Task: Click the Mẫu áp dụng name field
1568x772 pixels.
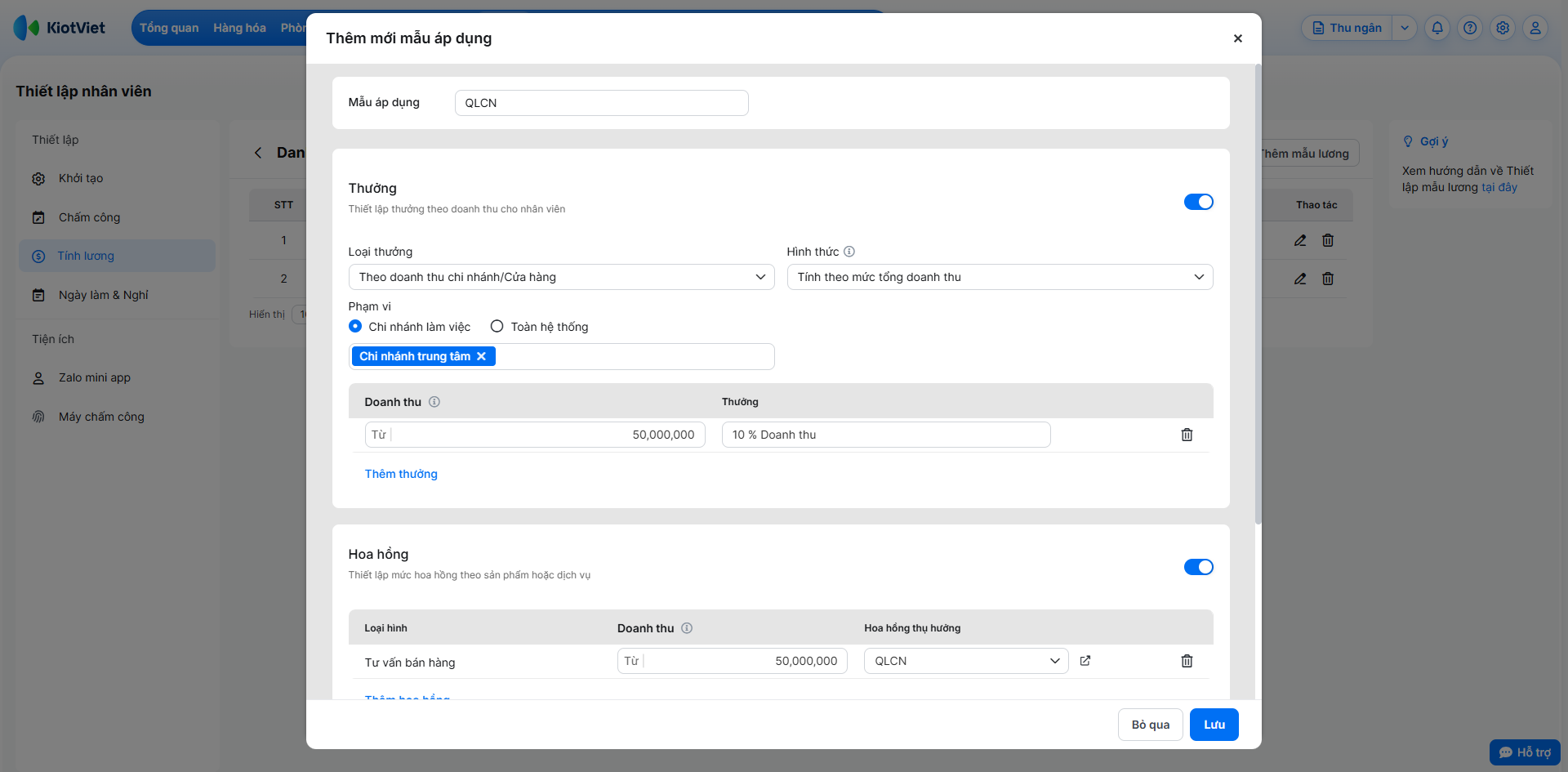Action: (x=601, y=103)
